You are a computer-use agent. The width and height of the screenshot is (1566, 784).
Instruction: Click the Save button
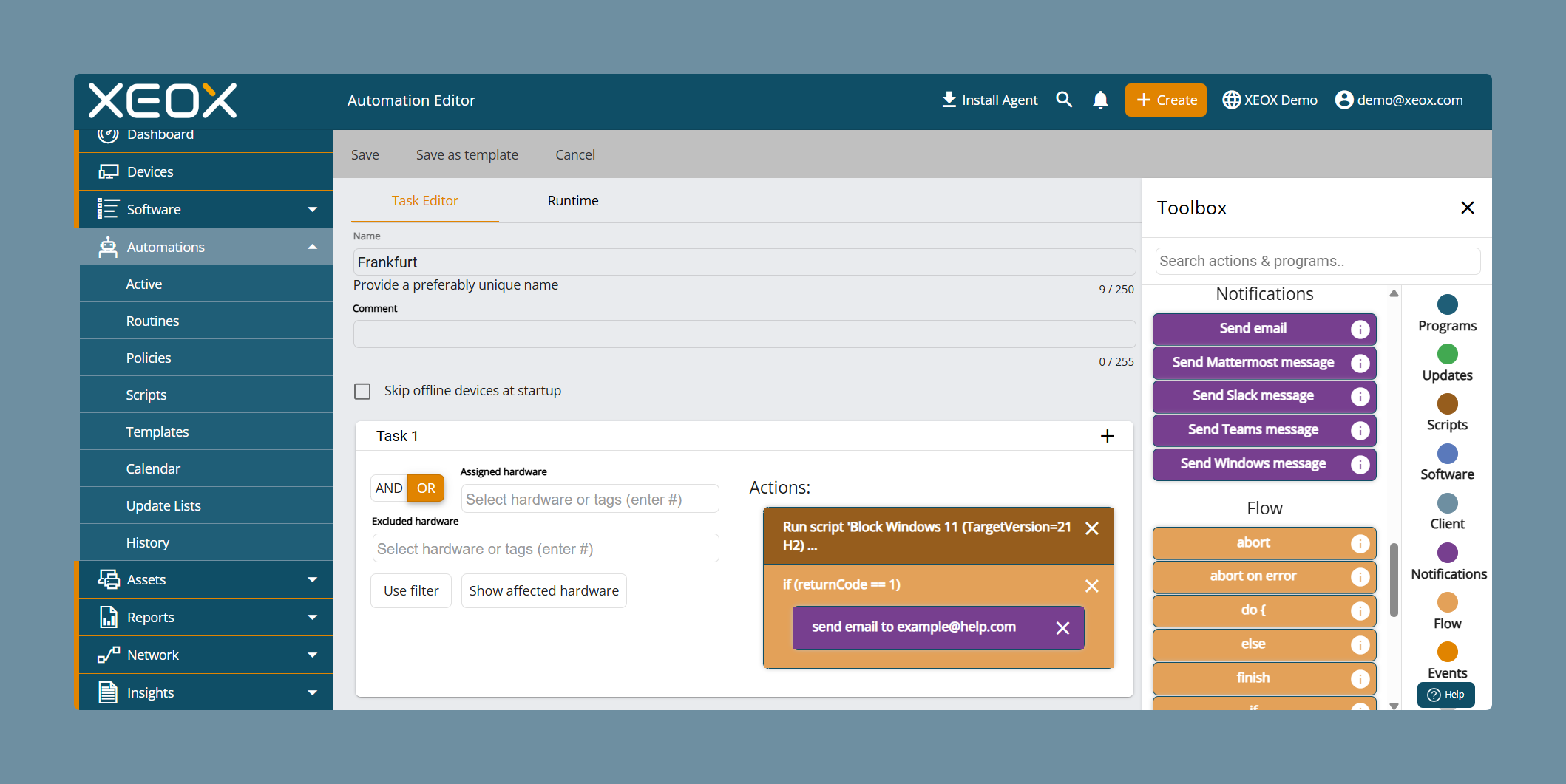(365, 154)
